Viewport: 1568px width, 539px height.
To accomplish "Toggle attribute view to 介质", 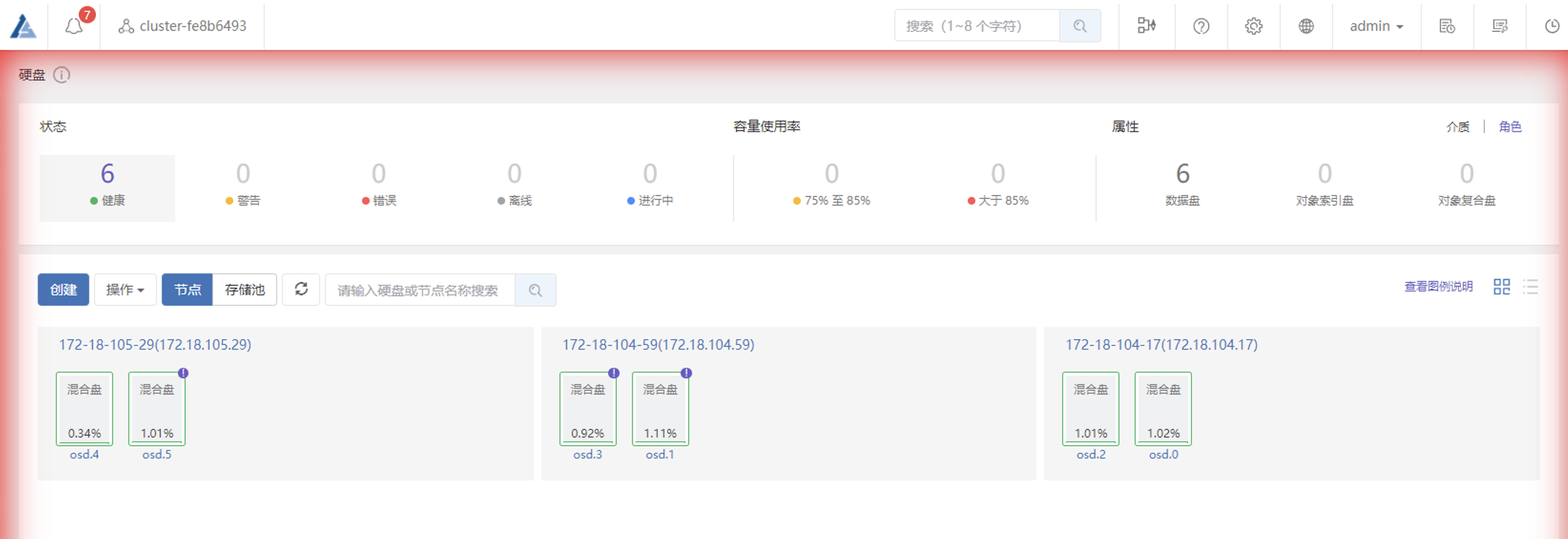I will (x=1457, y=127).
